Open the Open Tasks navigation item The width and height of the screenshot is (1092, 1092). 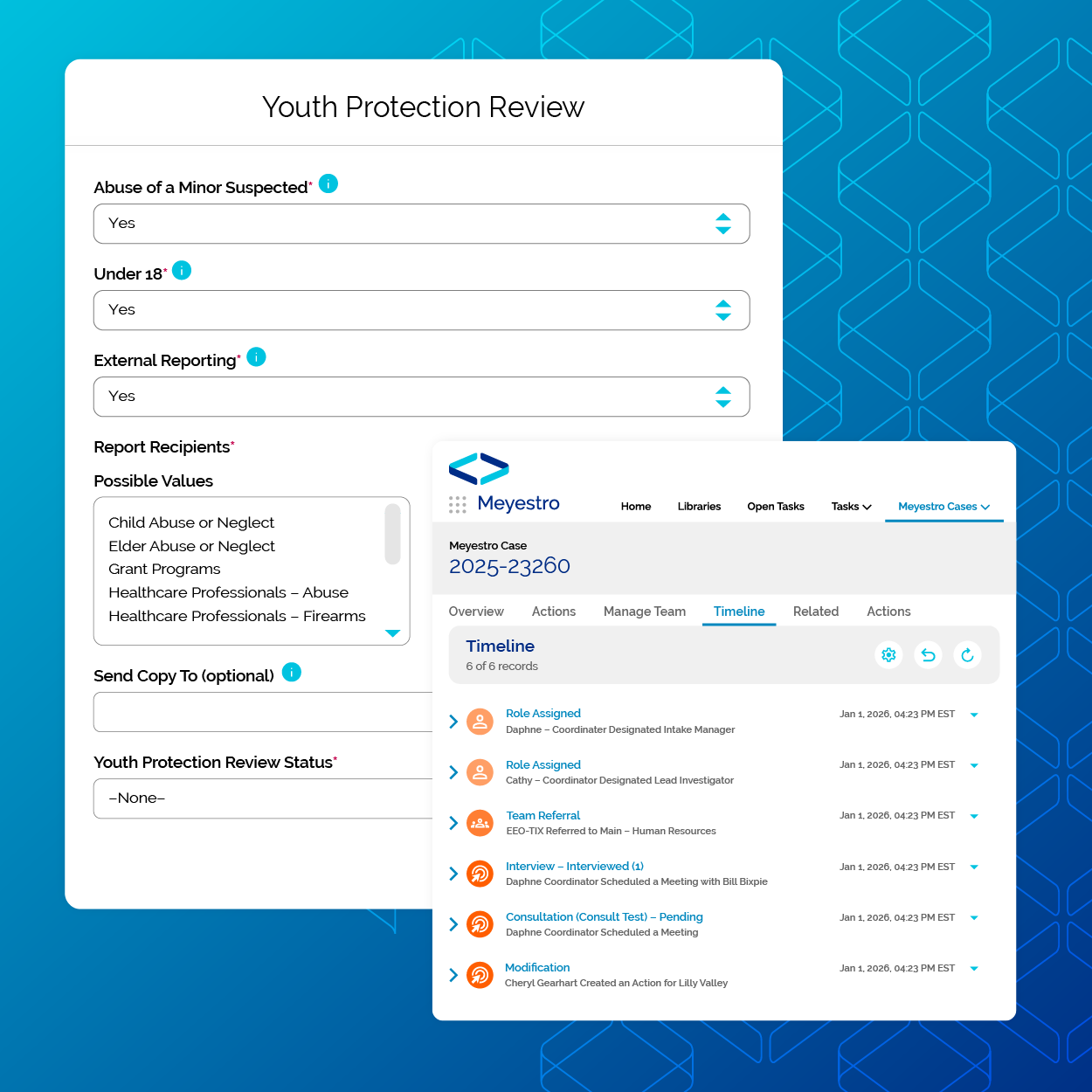776,507
